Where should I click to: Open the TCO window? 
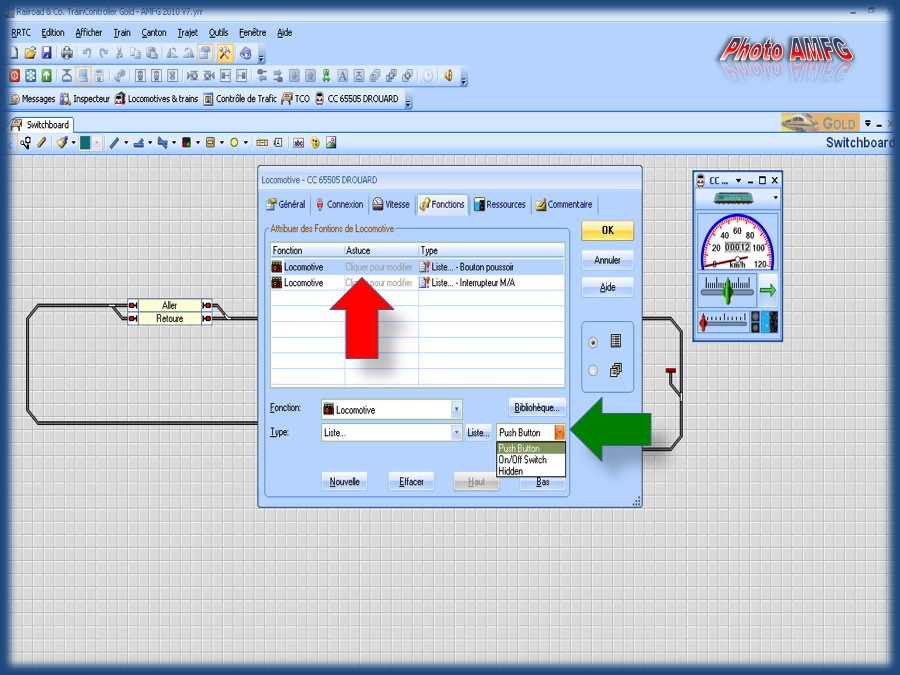point(296,99)
